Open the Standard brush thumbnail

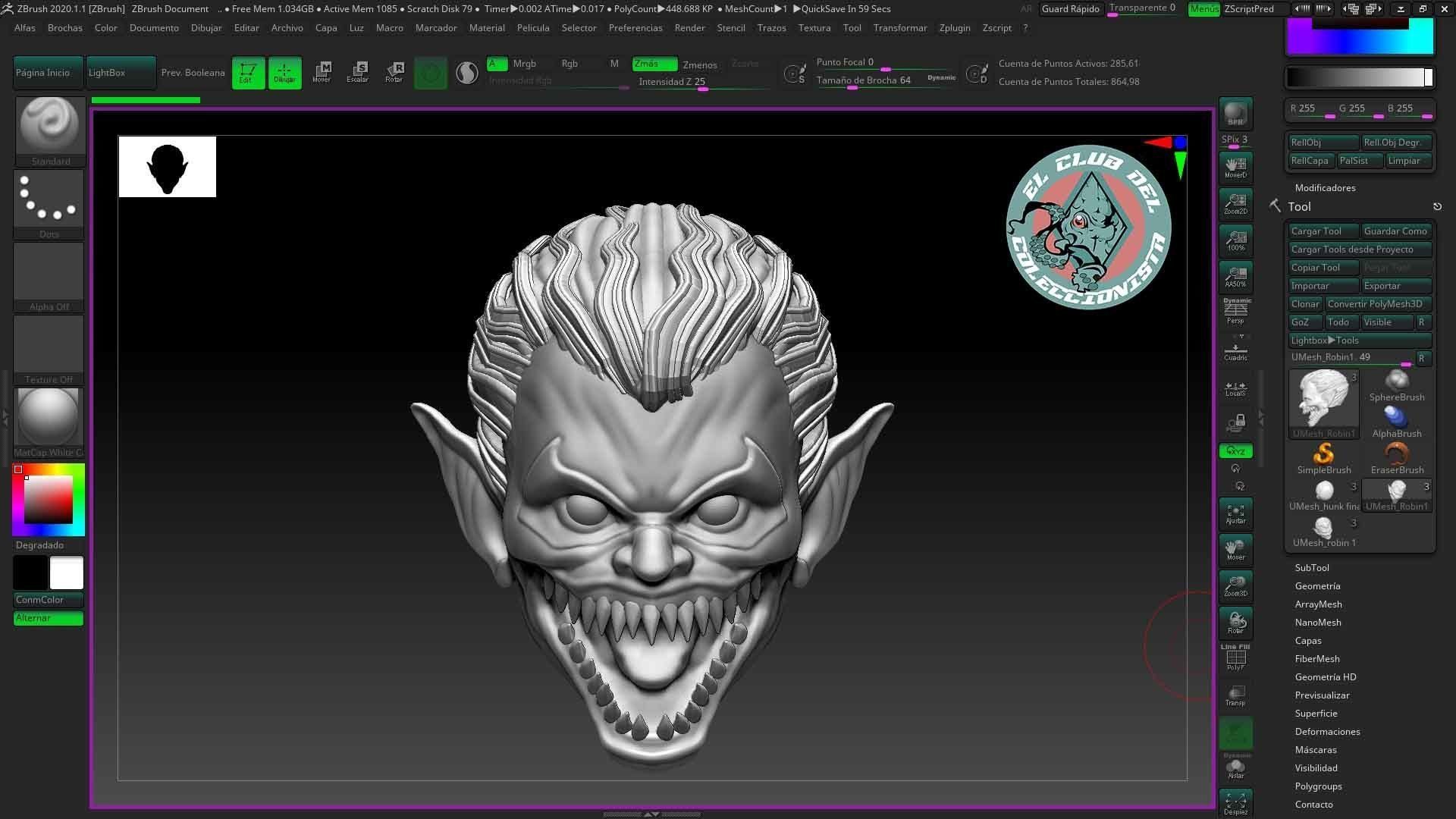(49, 130)
